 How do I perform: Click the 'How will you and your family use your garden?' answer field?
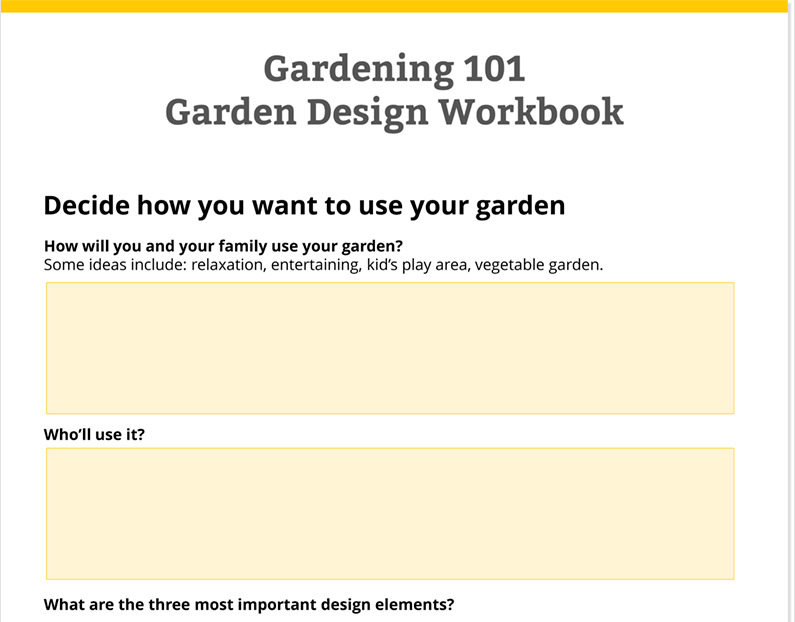(390, 348)
